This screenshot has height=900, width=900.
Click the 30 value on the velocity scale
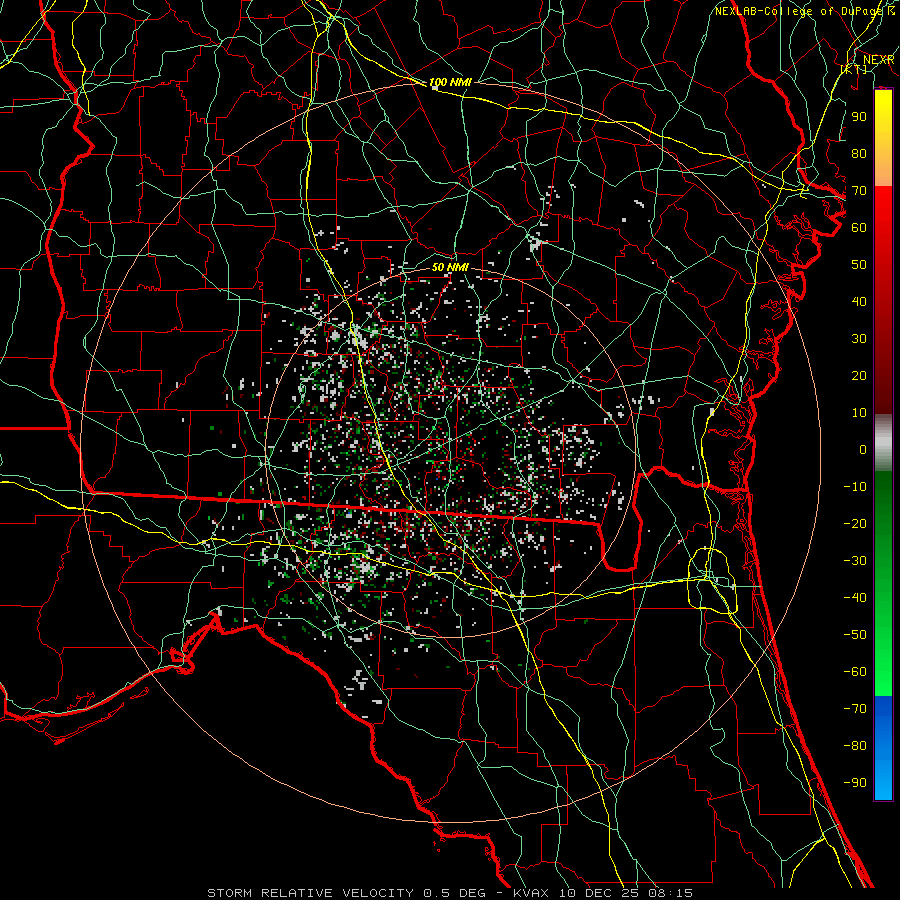(859, 339)
